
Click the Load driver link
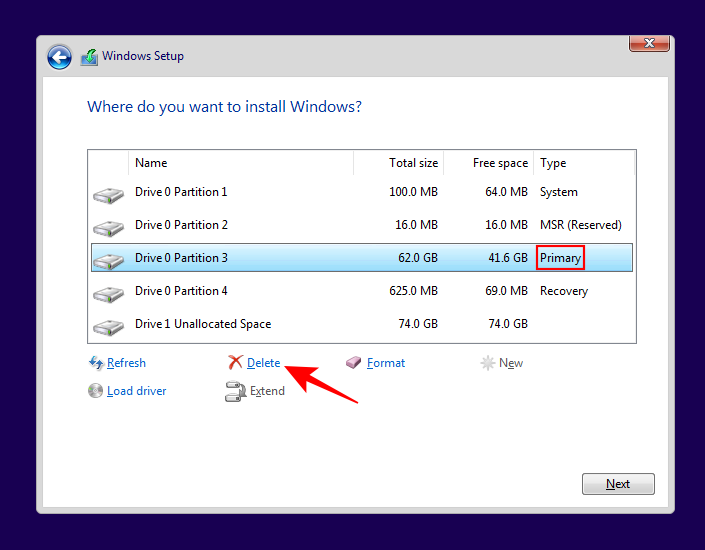coord(137,391)
